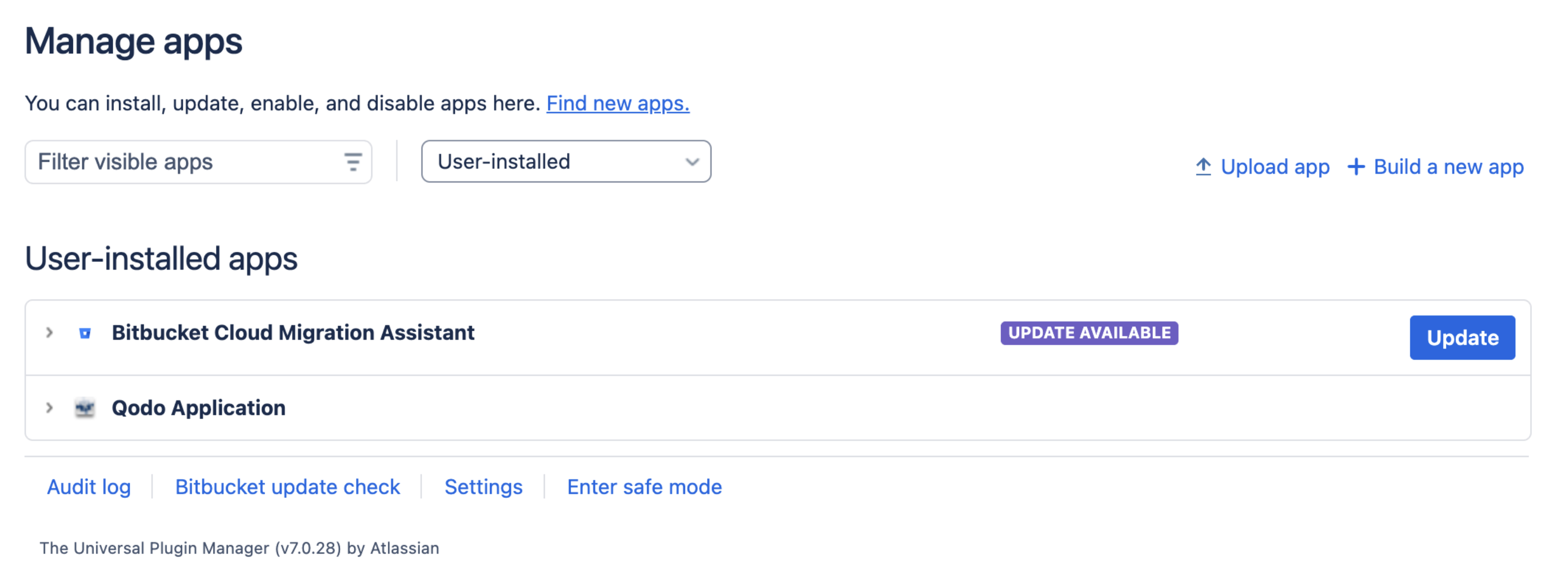This screenshot has height=572, width=1568.
Task: Open the Find new apps link
Action: coord(618,104)
